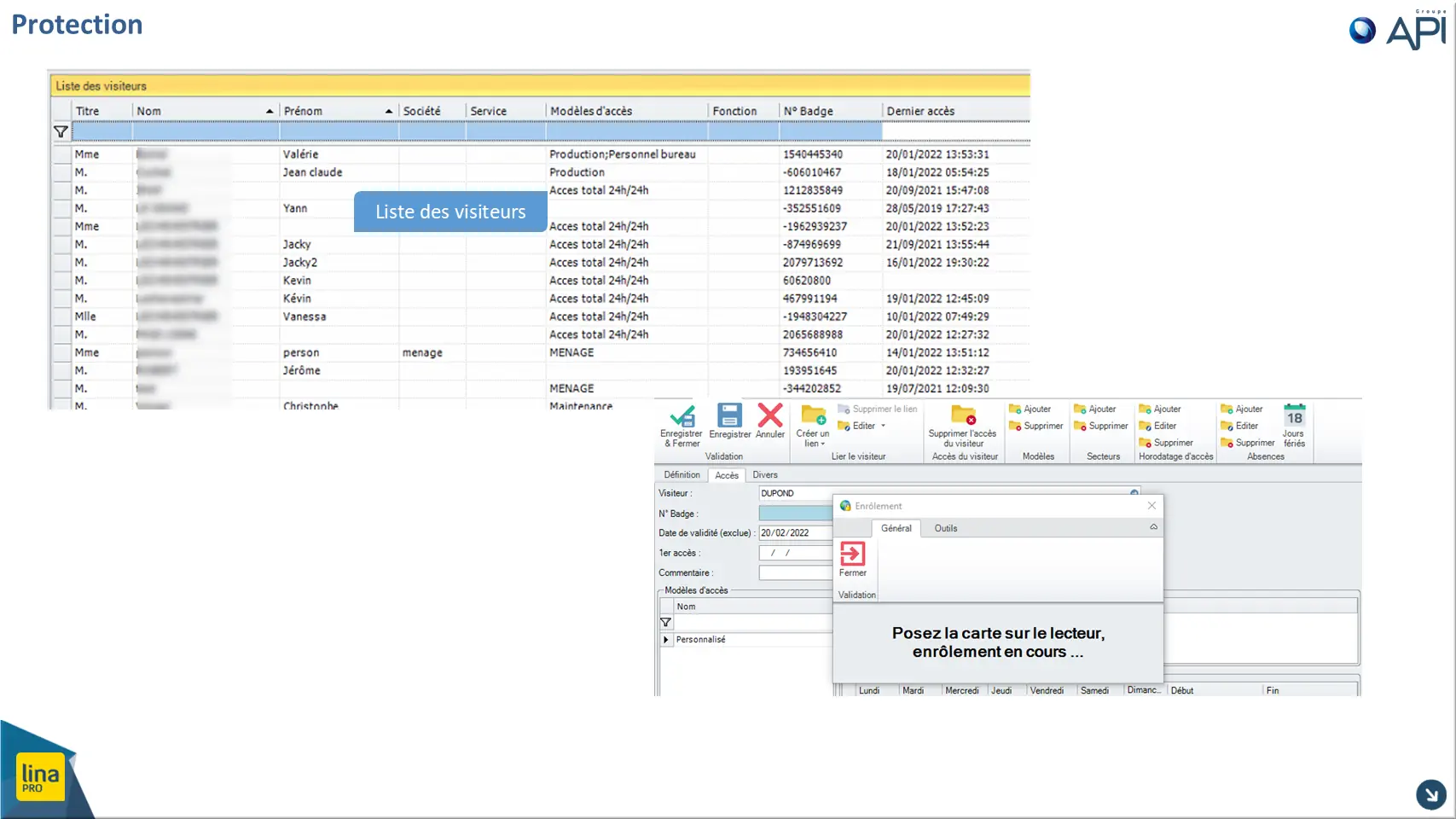Viewport: 1456px width, 819px height.
Task: Click the Vendredi column header
Action: coord(1052,690)
